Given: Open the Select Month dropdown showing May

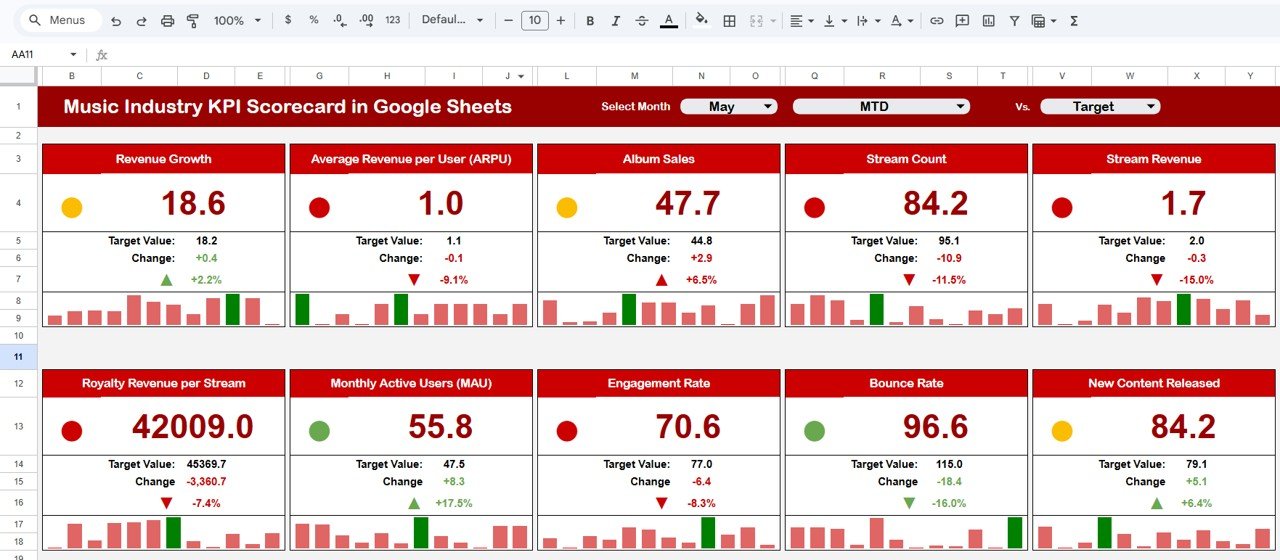Looking at the screenshot, I should [x=729, y=107].
